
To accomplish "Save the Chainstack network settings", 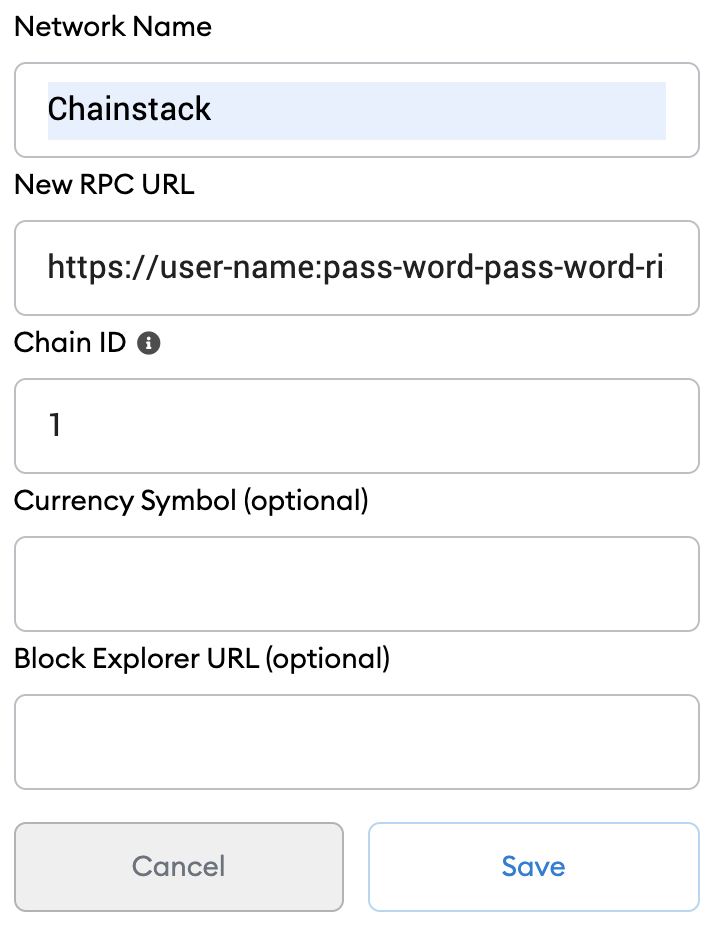I will (534, 867).
